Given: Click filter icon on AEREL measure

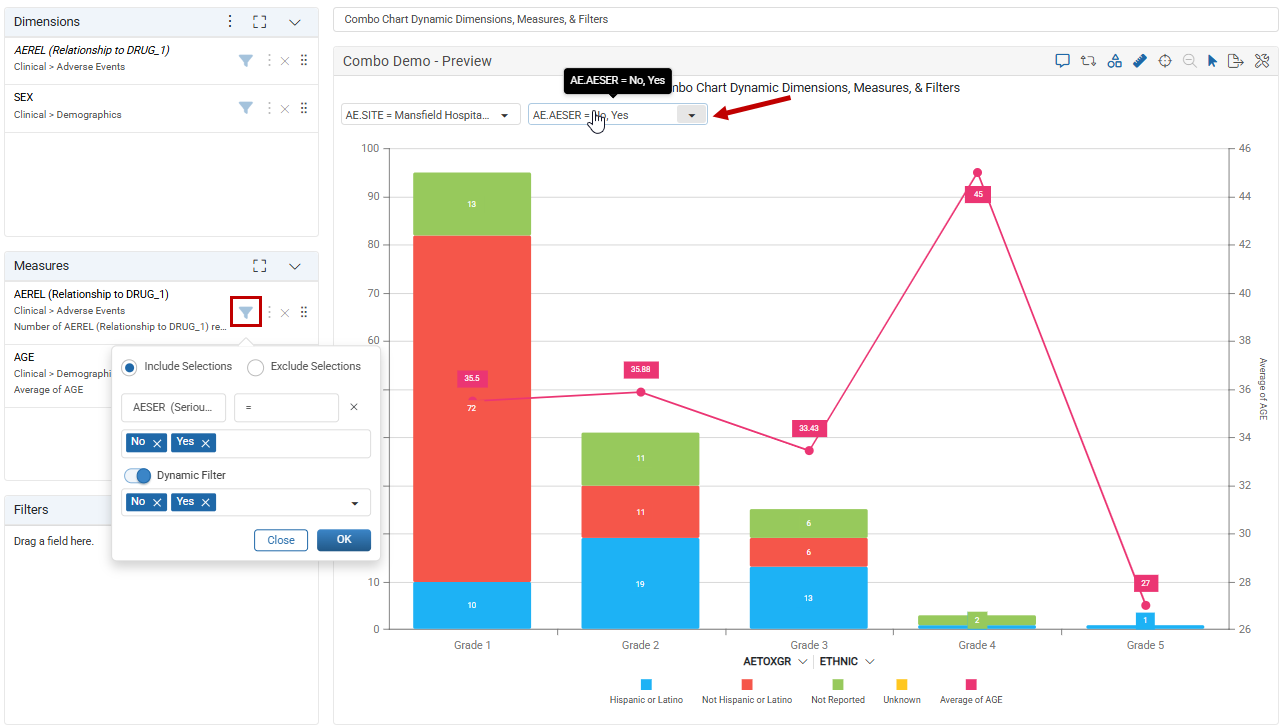Looking at the screenshot, I should click(x=246, y=312).
